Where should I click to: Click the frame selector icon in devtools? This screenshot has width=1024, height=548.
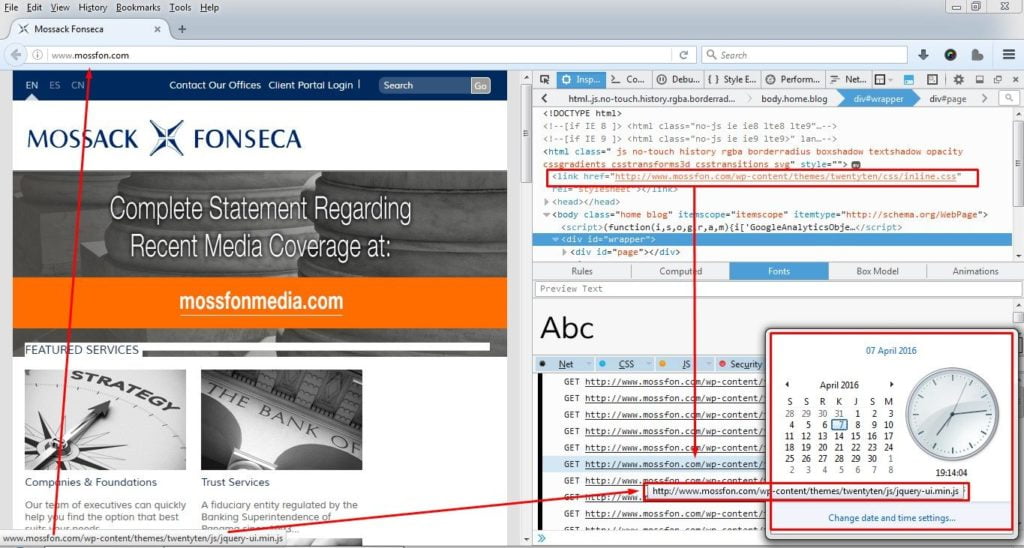click(882, 80)
